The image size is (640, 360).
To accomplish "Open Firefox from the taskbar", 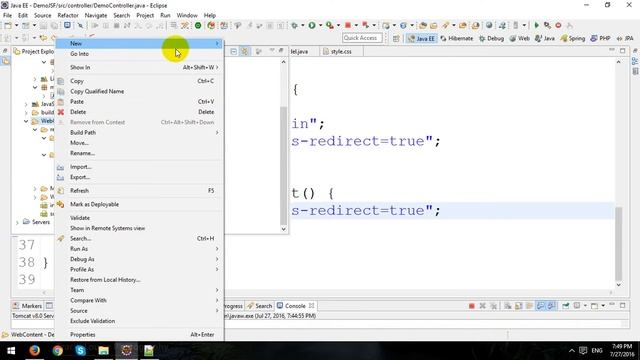I will point(35,350).
